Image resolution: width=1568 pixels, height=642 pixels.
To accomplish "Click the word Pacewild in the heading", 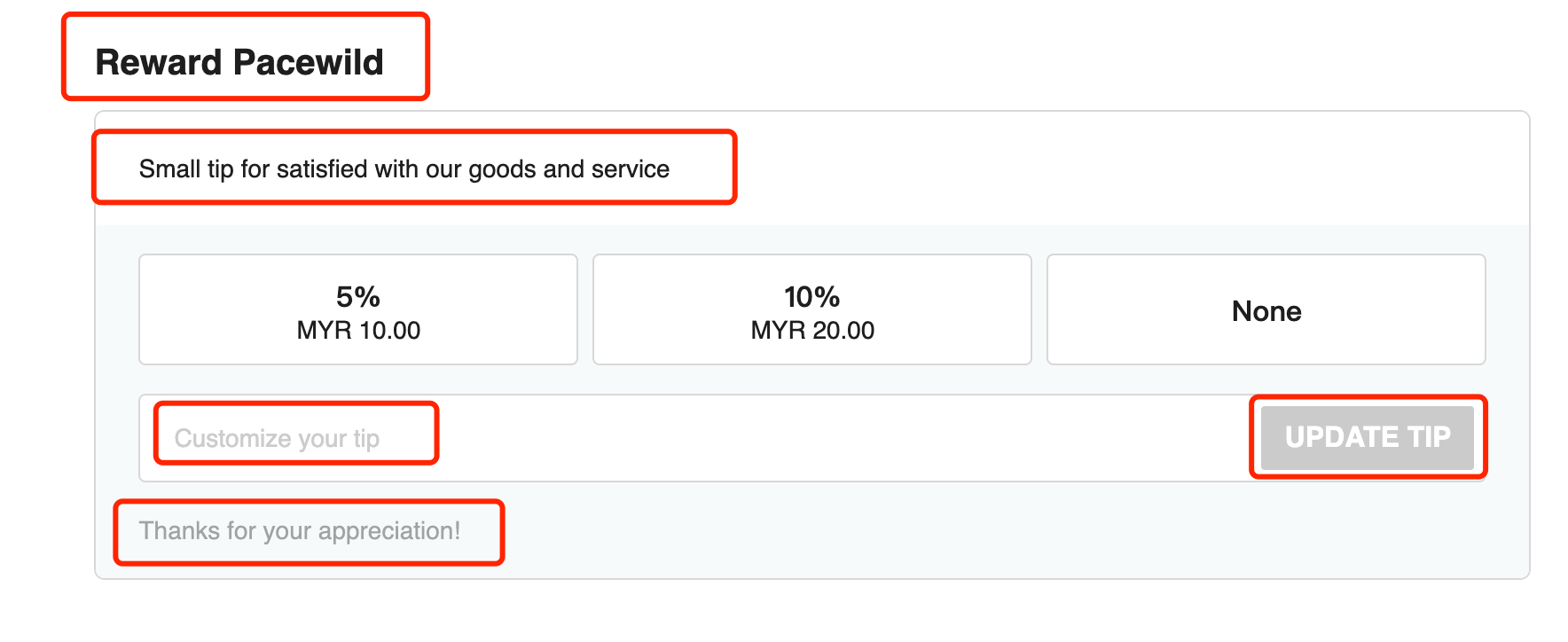I will 309,62.
